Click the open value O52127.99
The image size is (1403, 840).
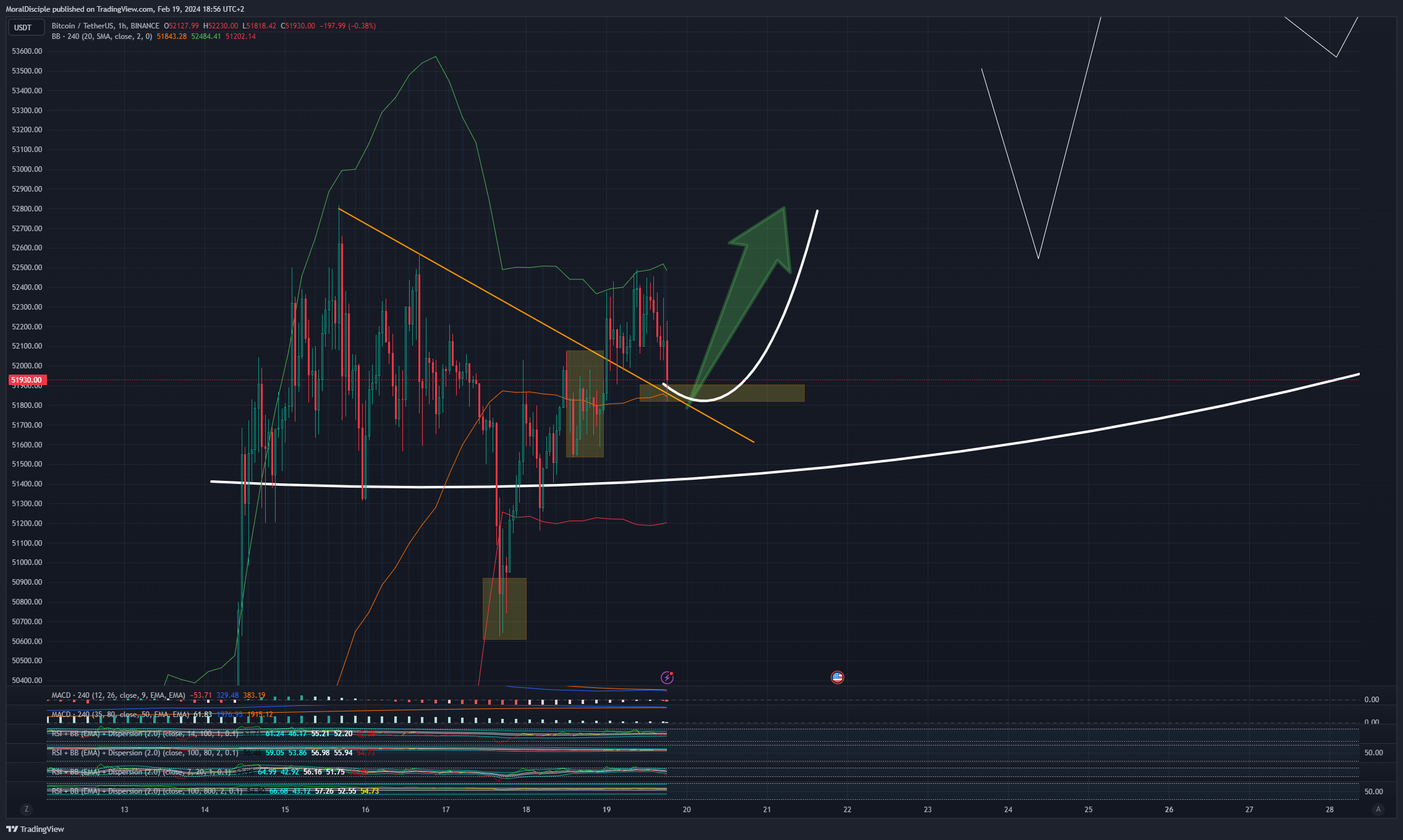click(181, 26)
